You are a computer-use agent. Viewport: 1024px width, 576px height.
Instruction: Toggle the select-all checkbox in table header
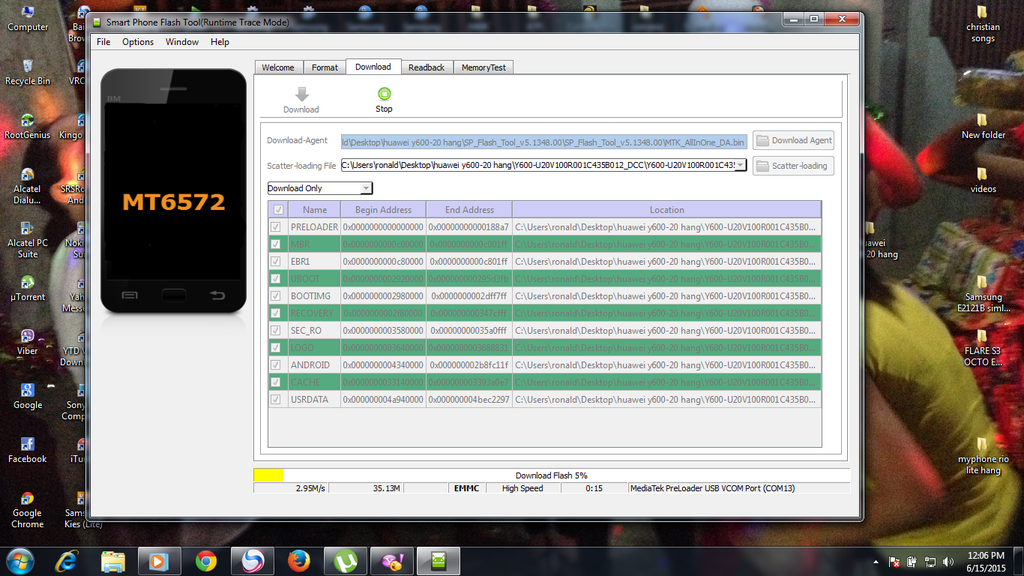coord(277,210)
